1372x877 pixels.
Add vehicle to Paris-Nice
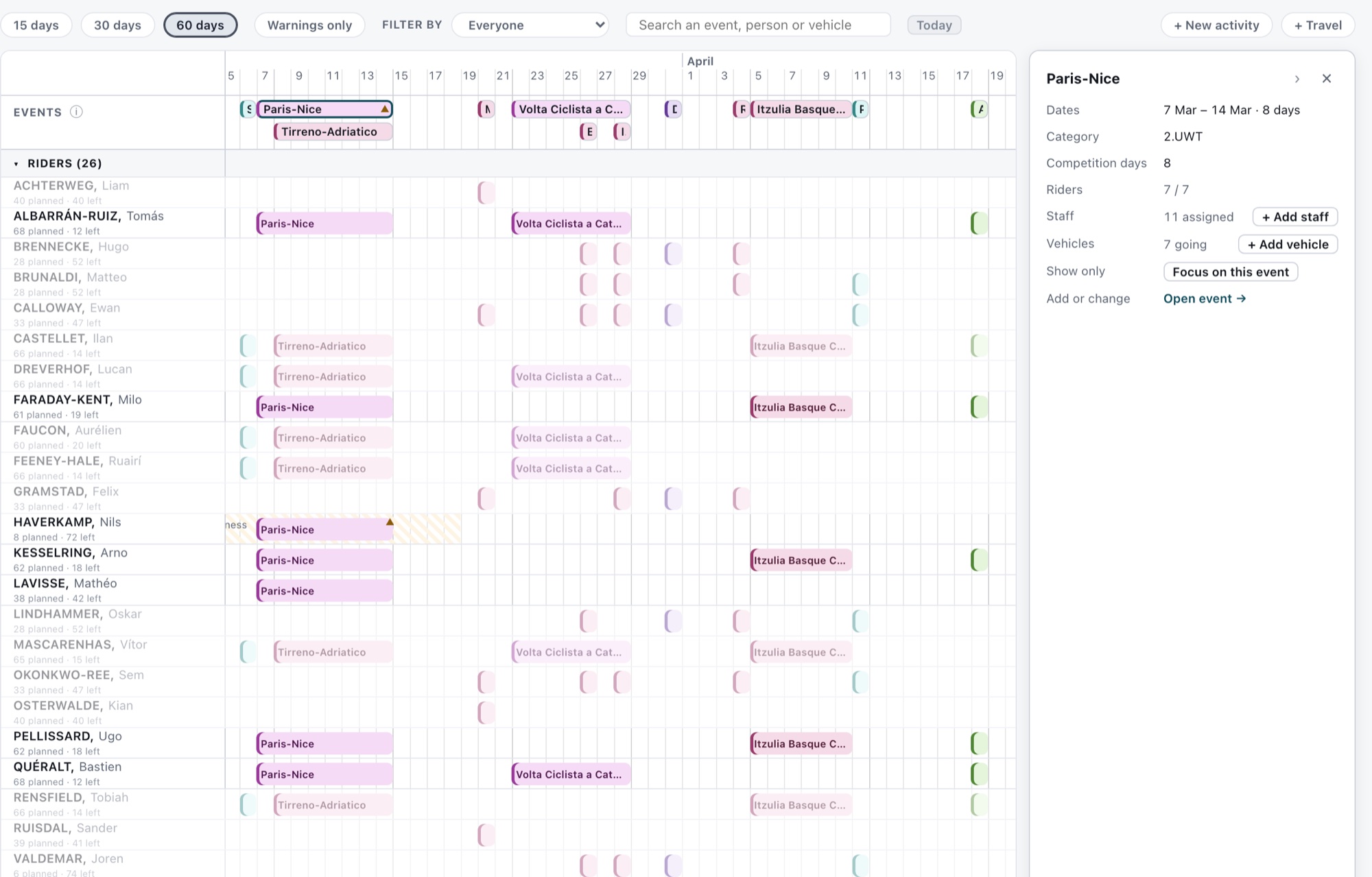(x=1288, y=244)
